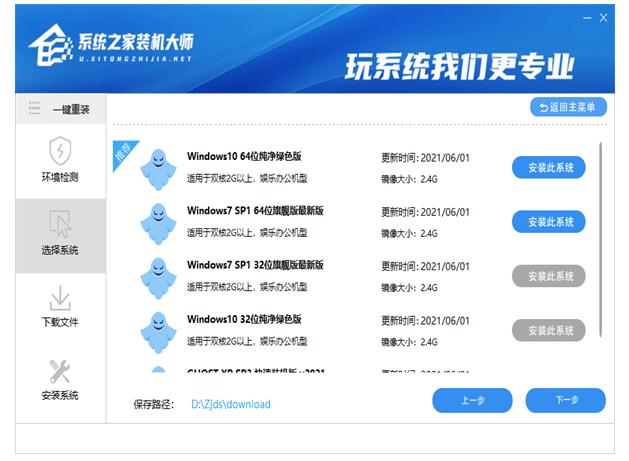Click greyed install button for Windows7 32位
629x461 pixels.
point(549,276)
